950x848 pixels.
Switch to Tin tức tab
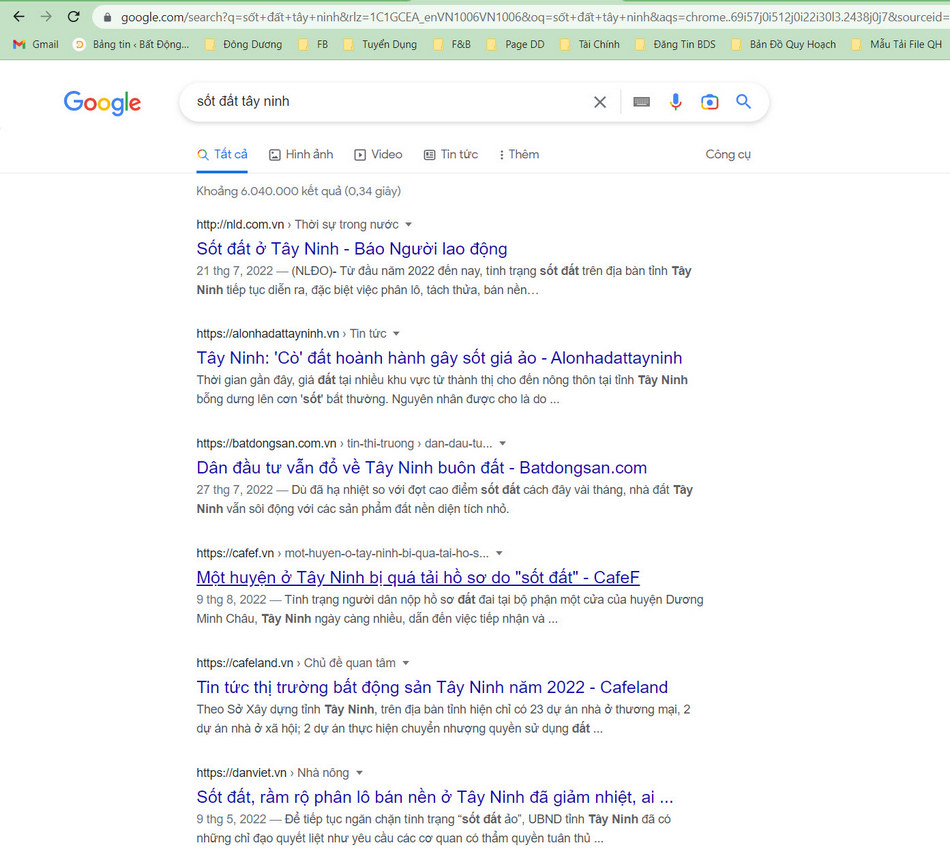click(x=451, y=154)
